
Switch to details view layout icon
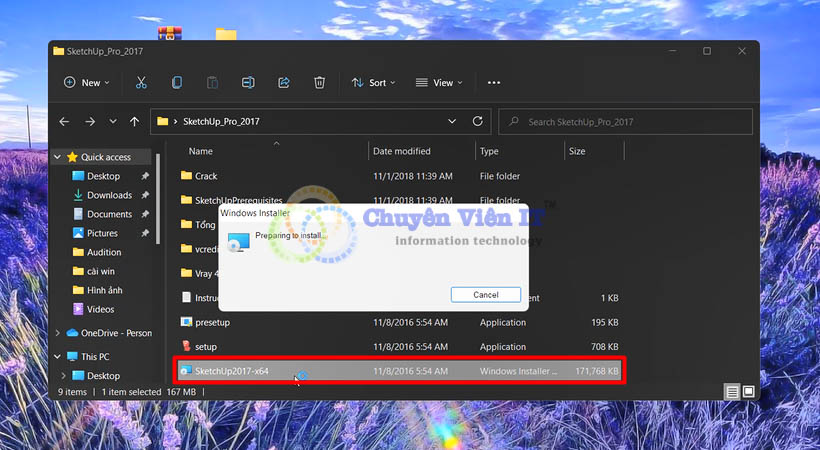(x=732, y=391)
